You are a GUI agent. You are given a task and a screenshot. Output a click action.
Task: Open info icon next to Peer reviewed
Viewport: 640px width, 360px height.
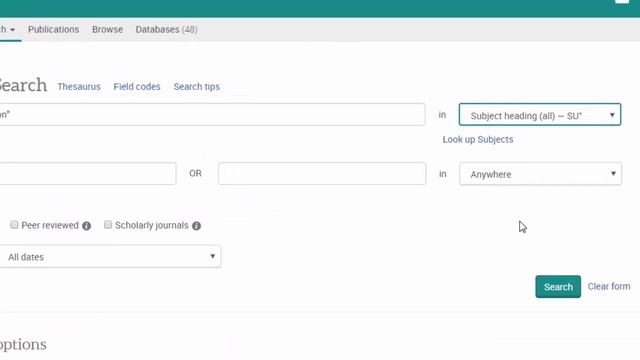[x=86, y=226]
